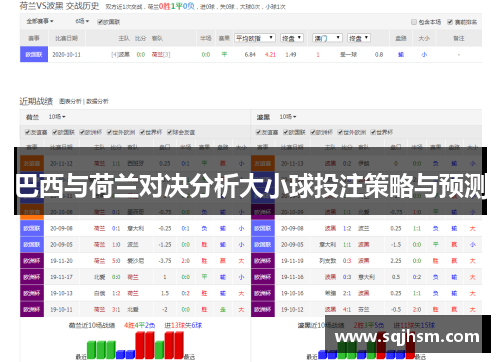This screenshot has width=500, height=362.
Task: Toggle 欧洲杯 filter in the 波黑 panel
Action: (x=313, y=132)
